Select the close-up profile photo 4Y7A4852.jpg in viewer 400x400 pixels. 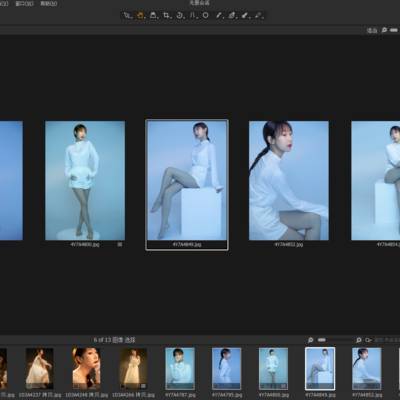(289, 180)
